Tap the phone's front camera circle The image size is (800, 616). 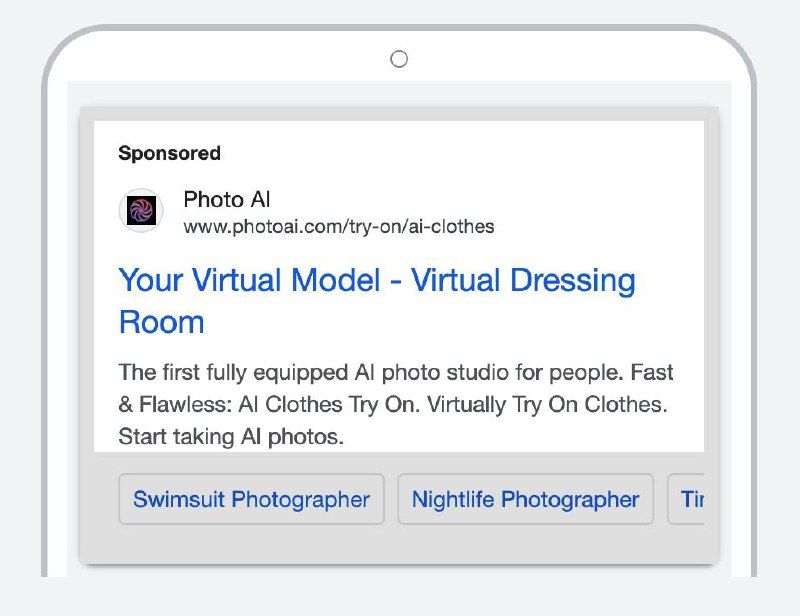click(x=399, y=59)
